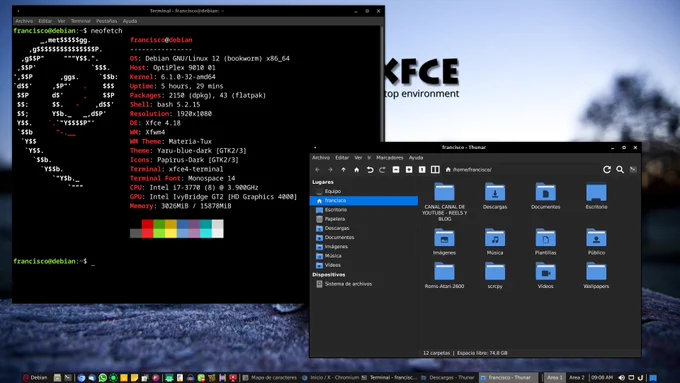Switch to Descargas - Thunar taskbar button

448,378
